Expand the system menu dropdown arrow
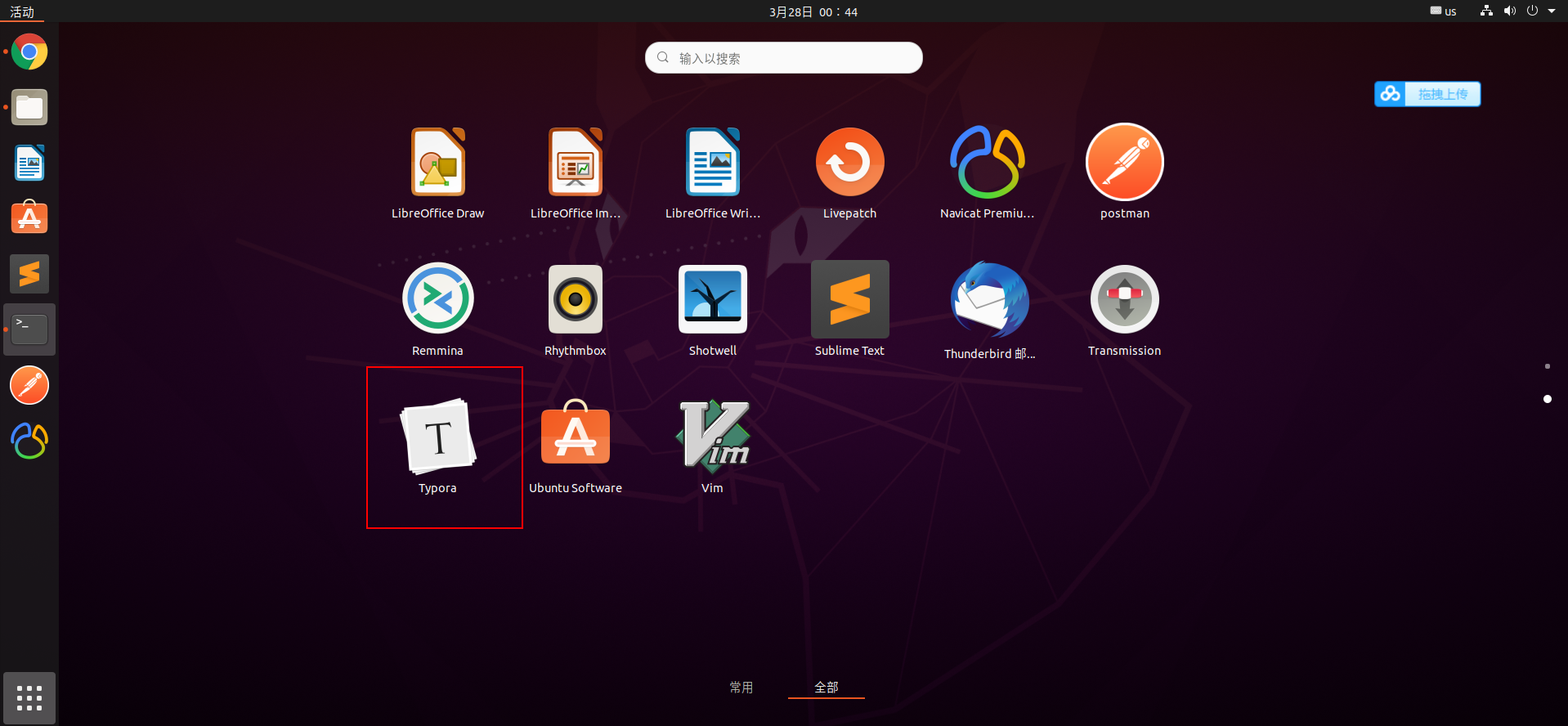This screenshot has height=726, width=1568. (x=1552, y=11)
